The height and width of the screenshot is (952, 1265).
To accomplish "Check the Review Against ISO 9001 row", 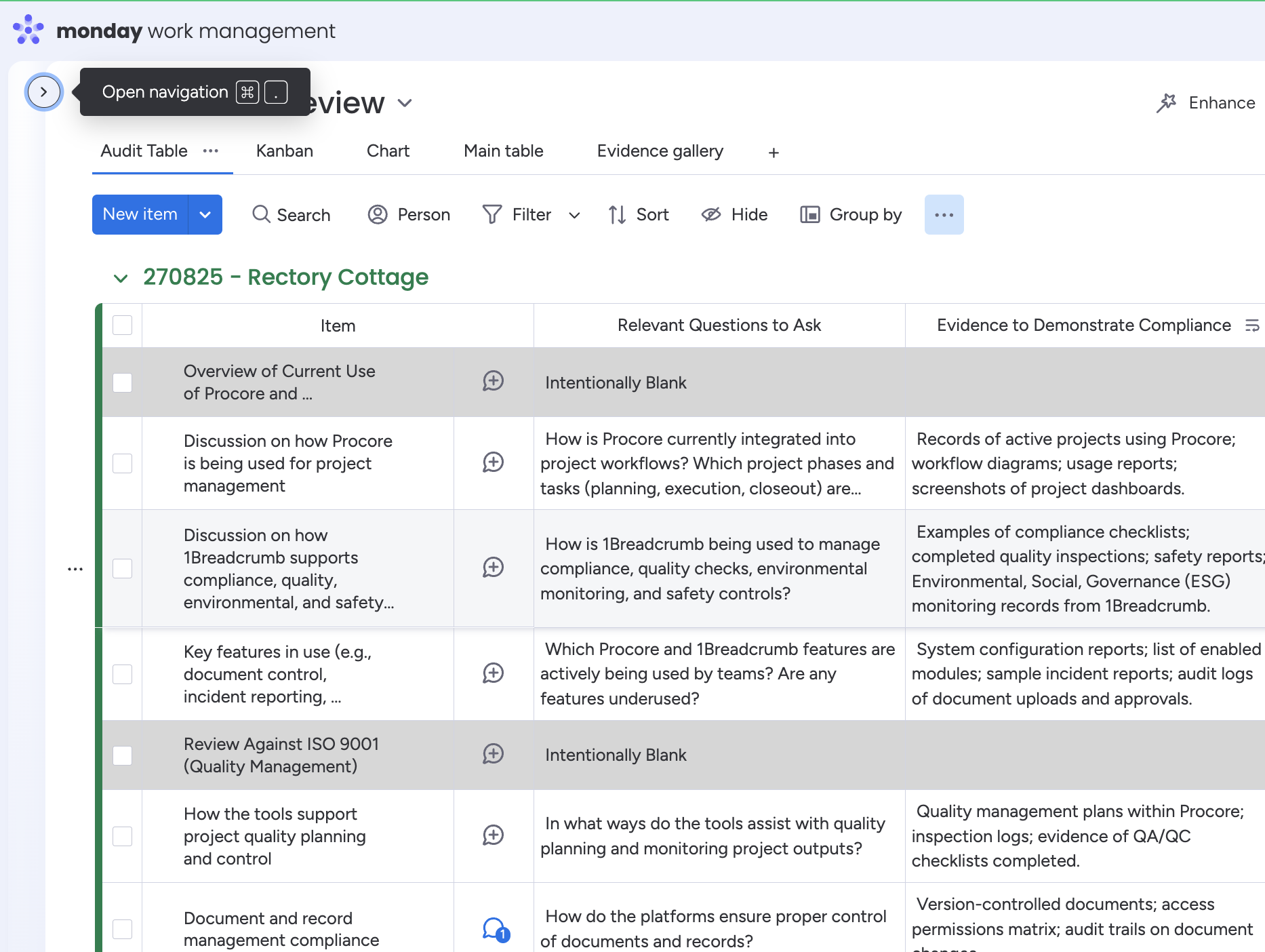I will click(x=122, y=755).
